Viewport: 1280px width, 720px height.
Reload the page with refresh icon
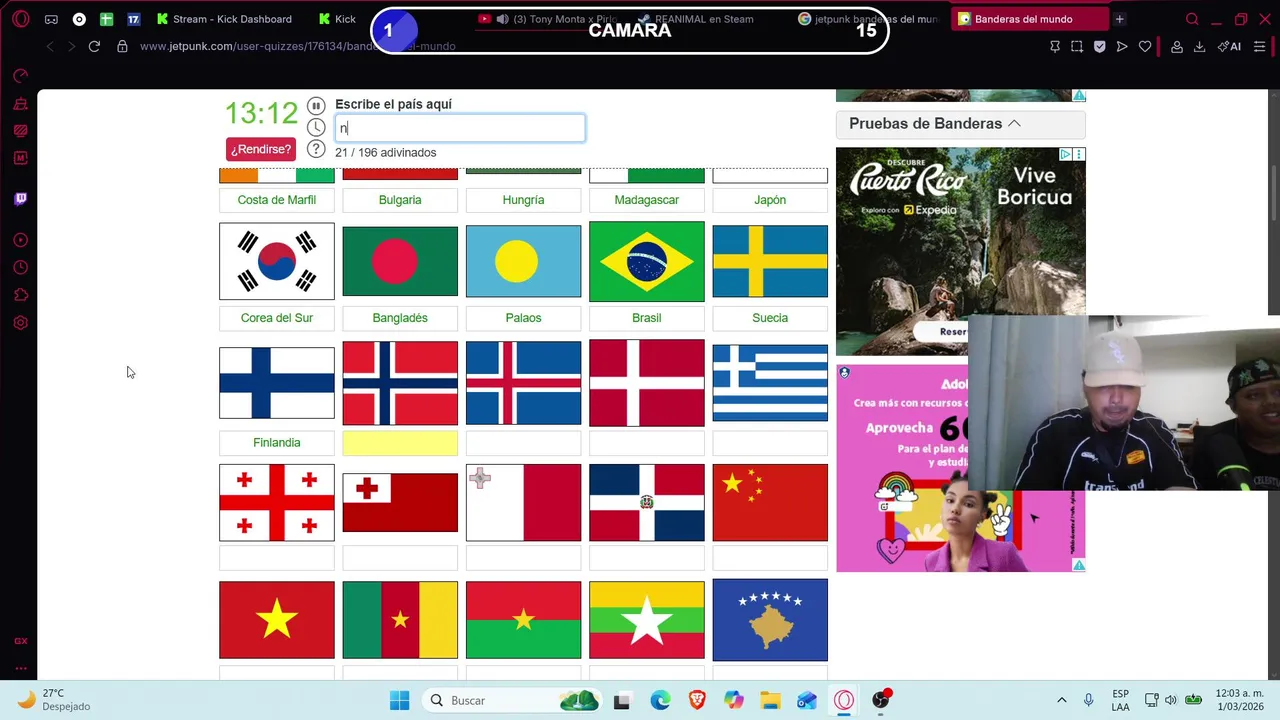94,46
